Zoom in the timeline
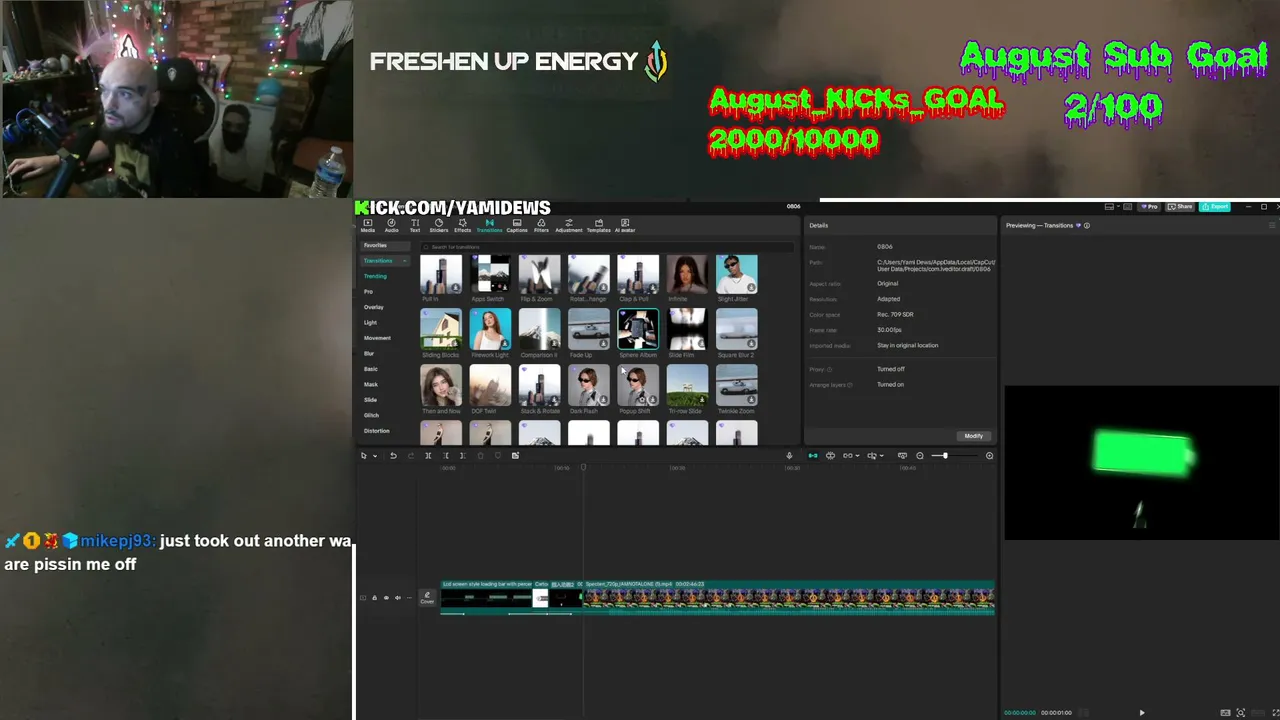 point(990,456)
